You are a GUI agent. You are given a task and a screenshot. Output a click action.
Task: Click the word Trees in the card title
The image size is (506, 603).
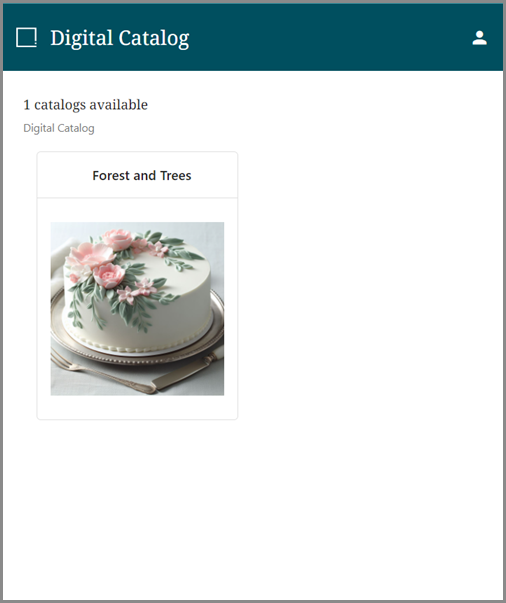pyautogui.click(x=176, y=175)
